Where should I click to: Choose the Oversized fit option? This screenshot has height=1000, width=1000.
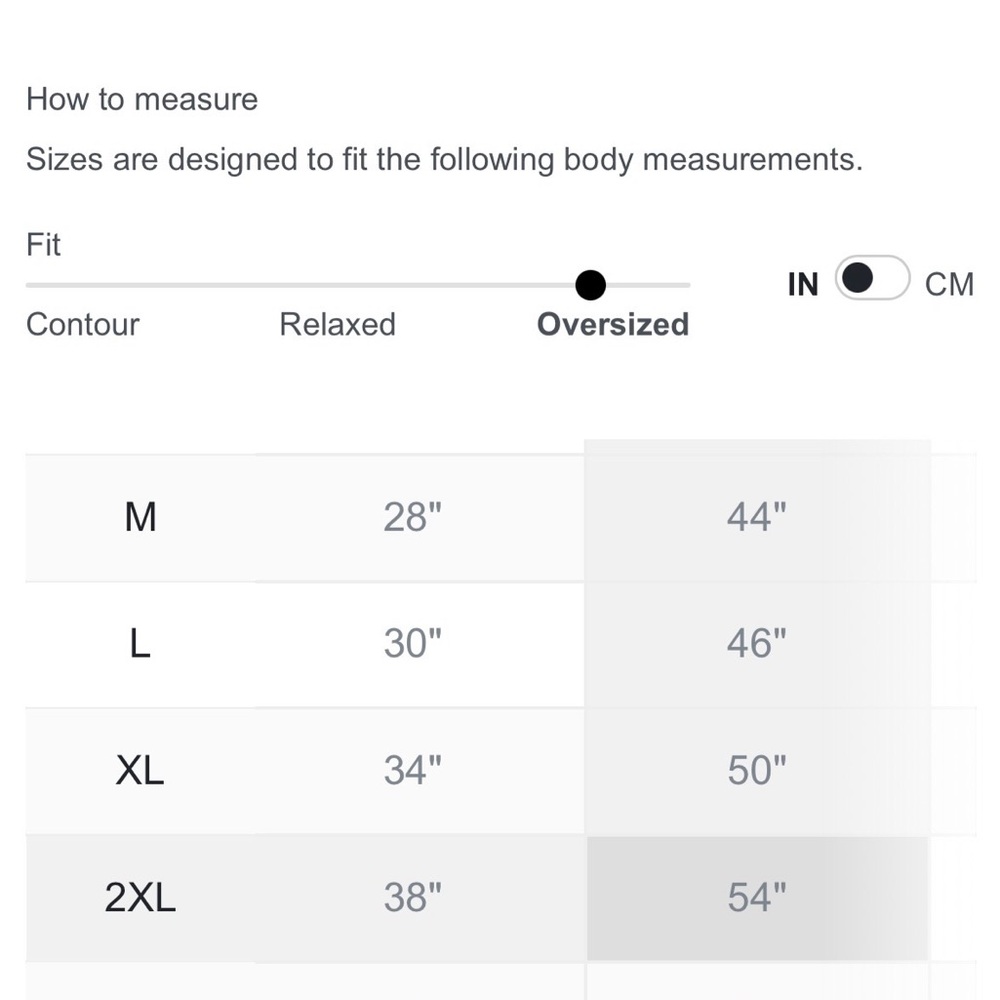coord(613,325)
